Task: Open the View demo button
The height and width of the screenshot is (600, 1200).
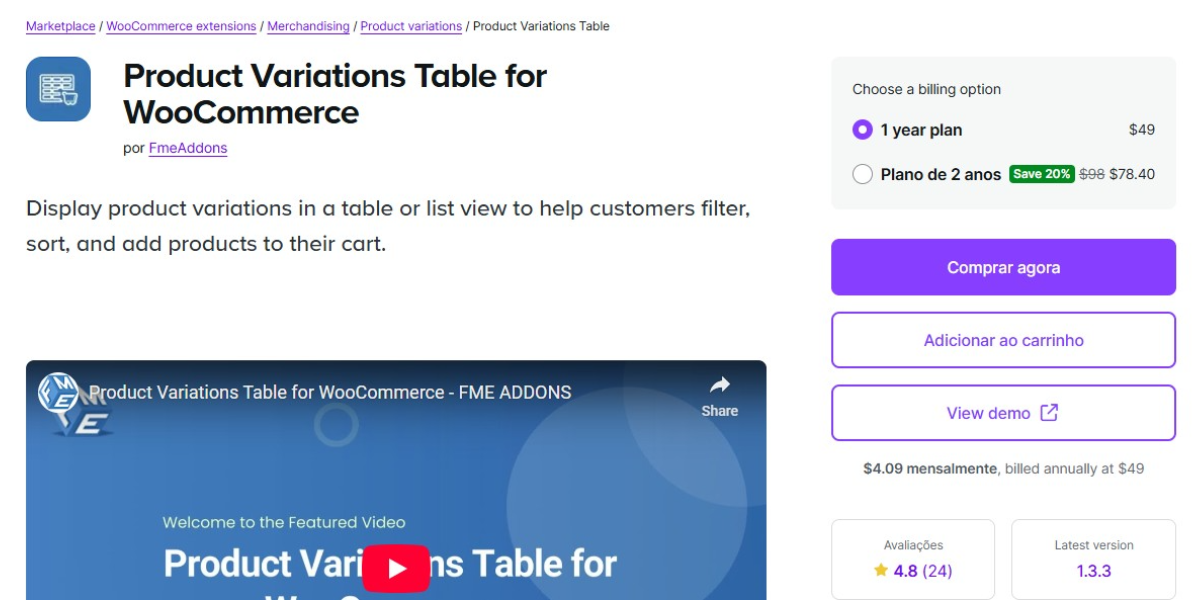Action: [988, 413]
